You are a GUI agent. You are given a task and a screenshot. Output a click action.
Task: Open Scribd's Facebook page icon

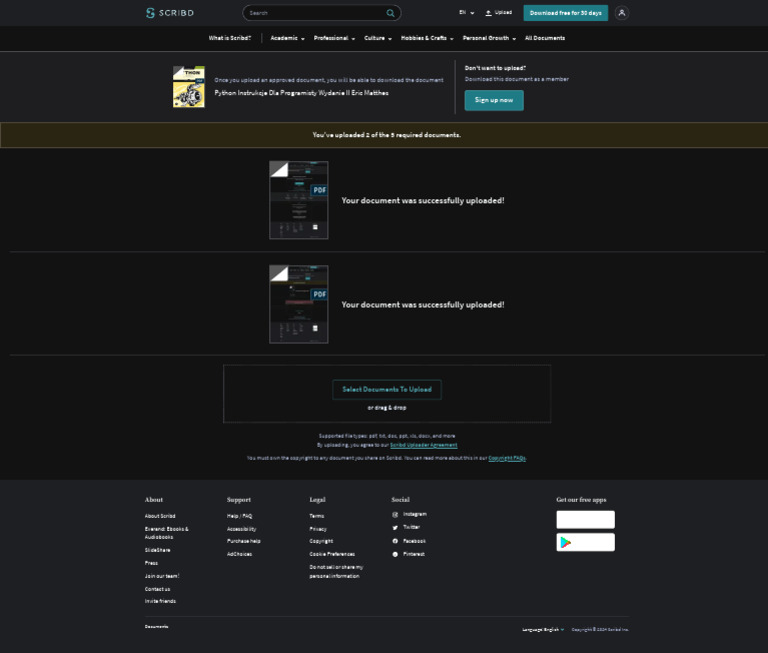pyautogui.click(x=395, y=541)
